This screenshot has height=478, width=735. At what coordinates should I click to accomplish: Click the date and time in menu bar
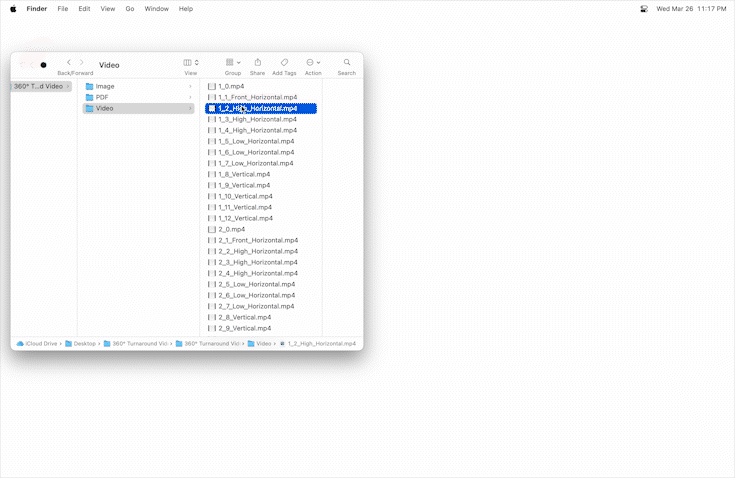(x=691, y=8)
